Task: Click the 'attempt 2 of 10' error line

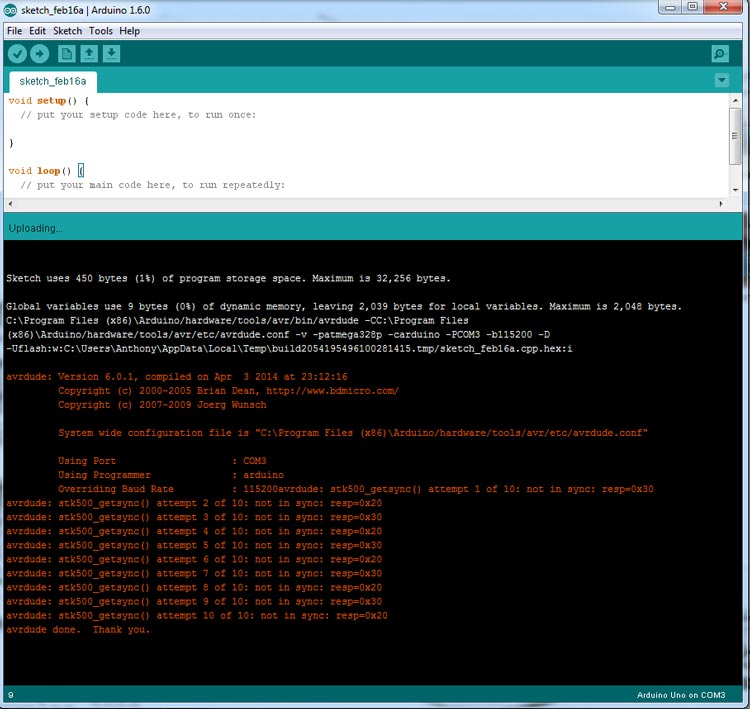Action: coord(194,503)
